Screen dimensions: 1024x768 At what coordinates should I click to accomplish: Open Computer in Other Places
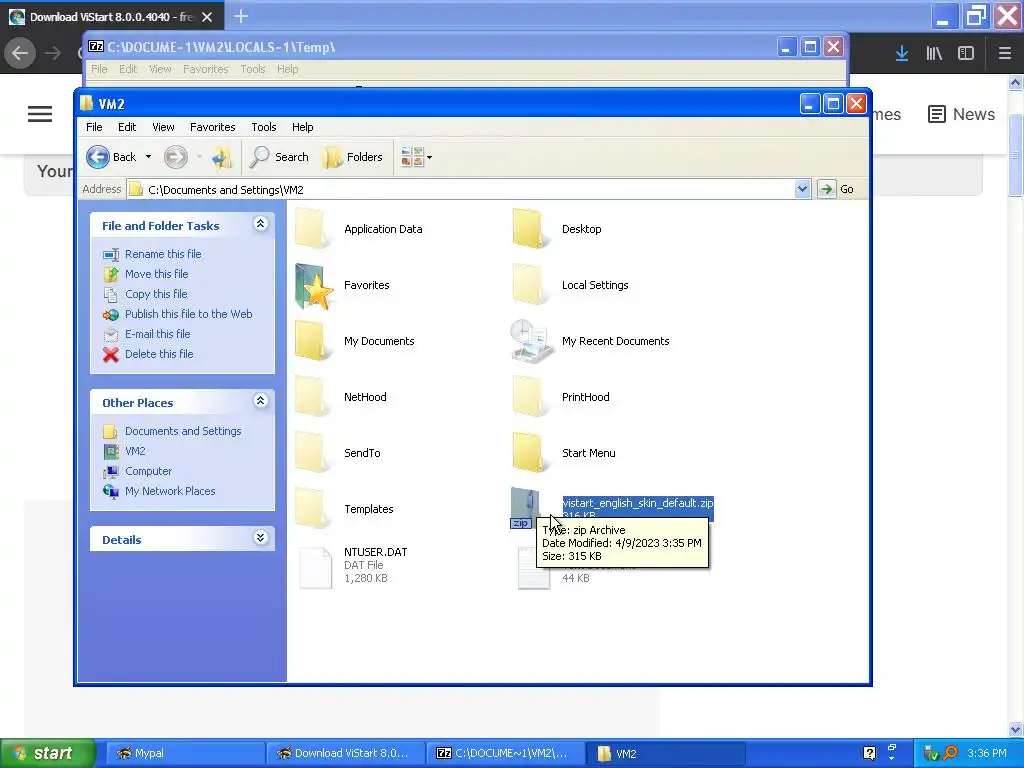148,471
